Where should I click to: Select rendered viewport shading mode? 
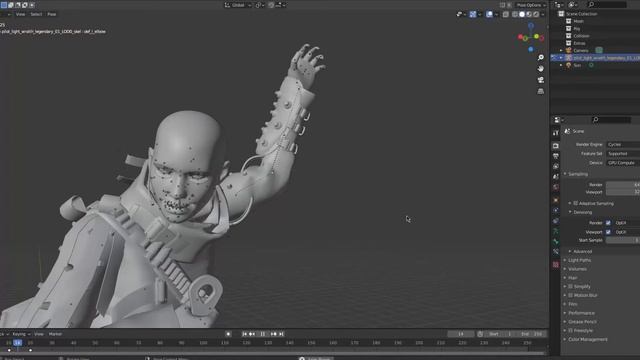tap(536, 14)
